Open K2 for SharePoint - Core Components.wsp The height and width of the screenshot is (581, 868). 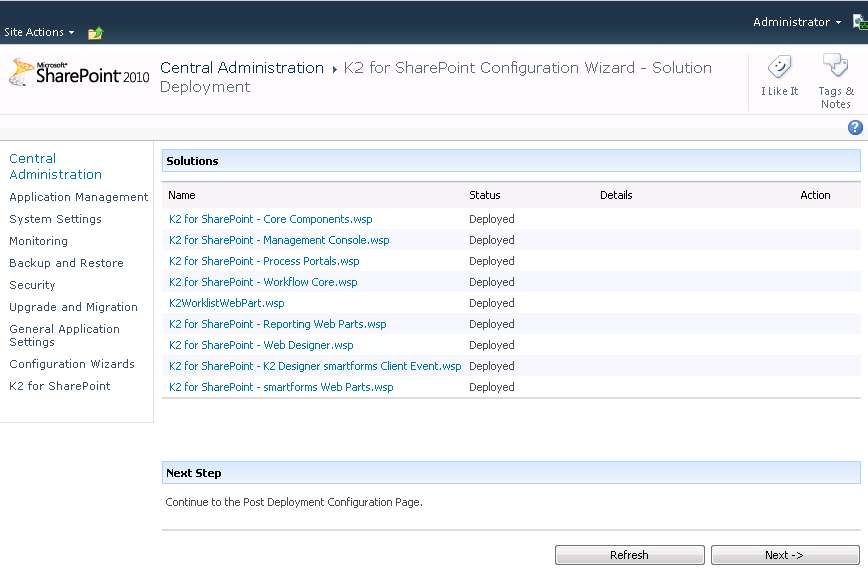tap(270, 219)
